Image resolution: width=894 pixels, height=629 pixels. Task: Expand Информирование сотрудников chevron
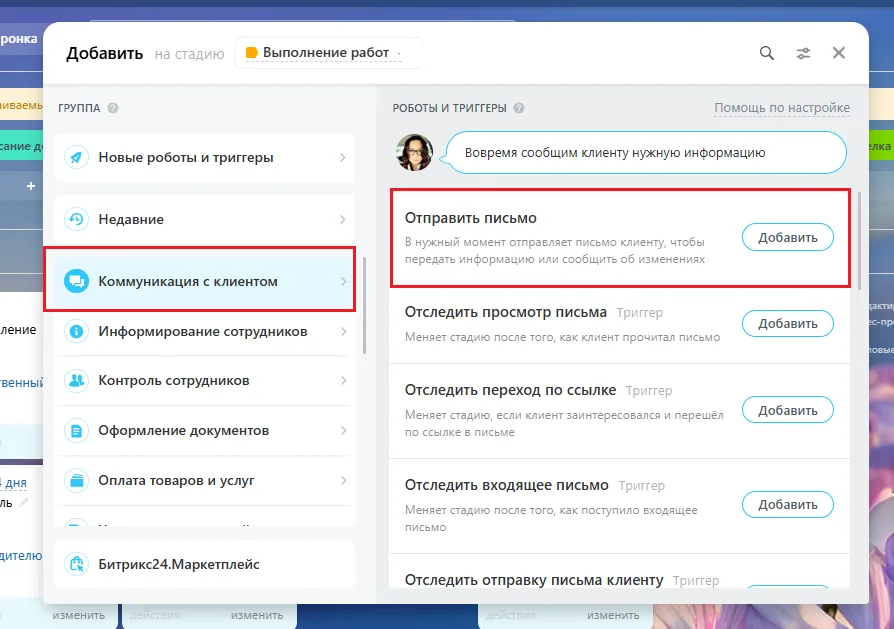coord(343,331)
